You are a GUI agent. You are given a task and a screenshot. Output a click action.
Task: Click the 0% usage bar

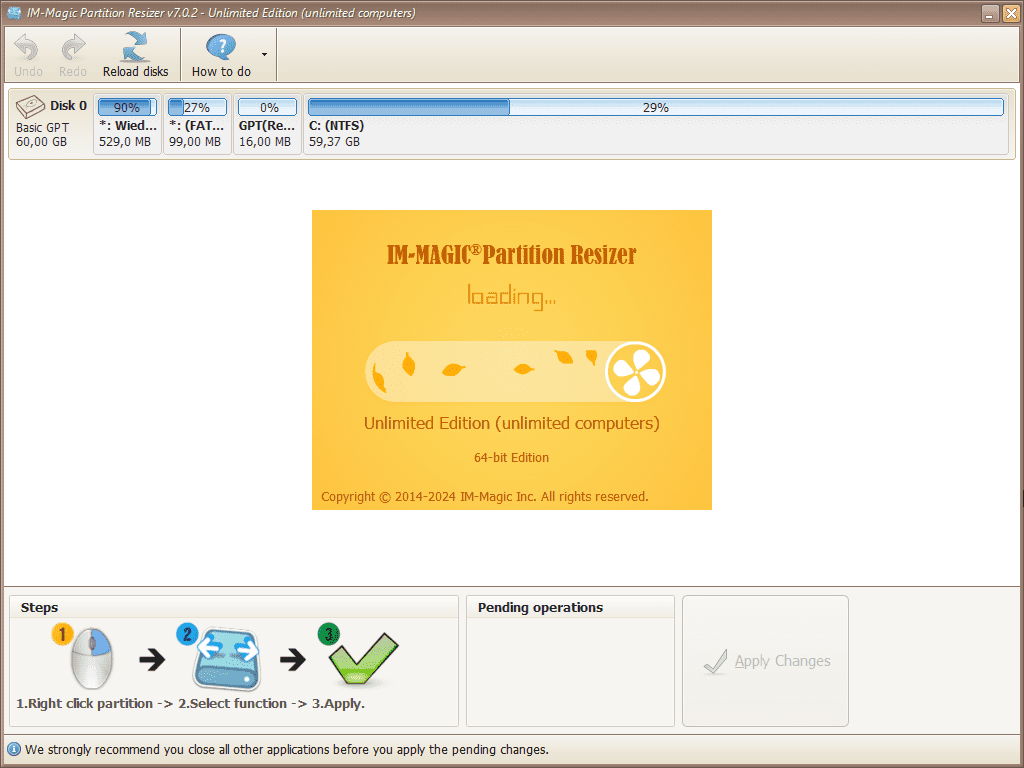pos(267,107)
